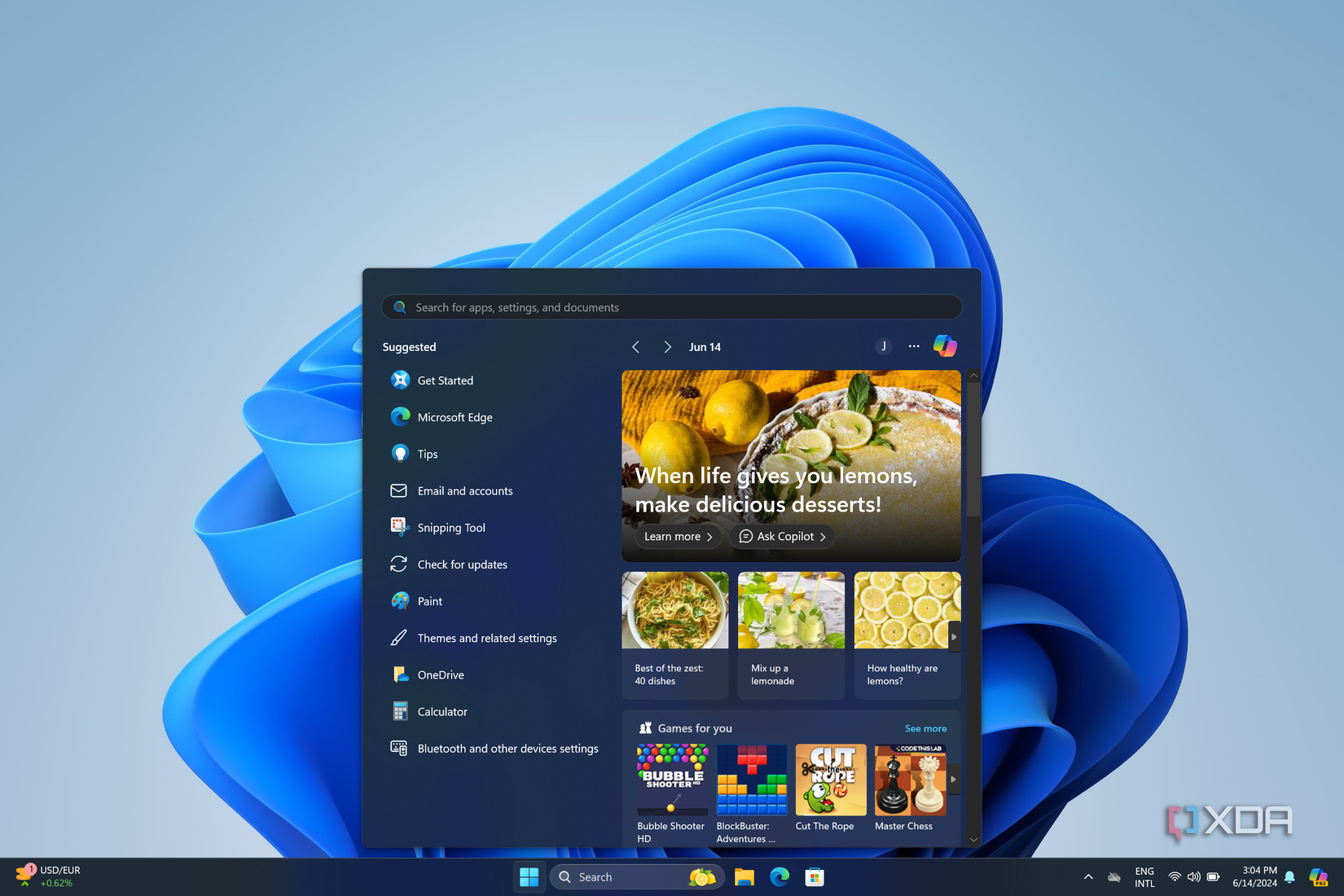Open File Explorer from the taskbar

744,877
